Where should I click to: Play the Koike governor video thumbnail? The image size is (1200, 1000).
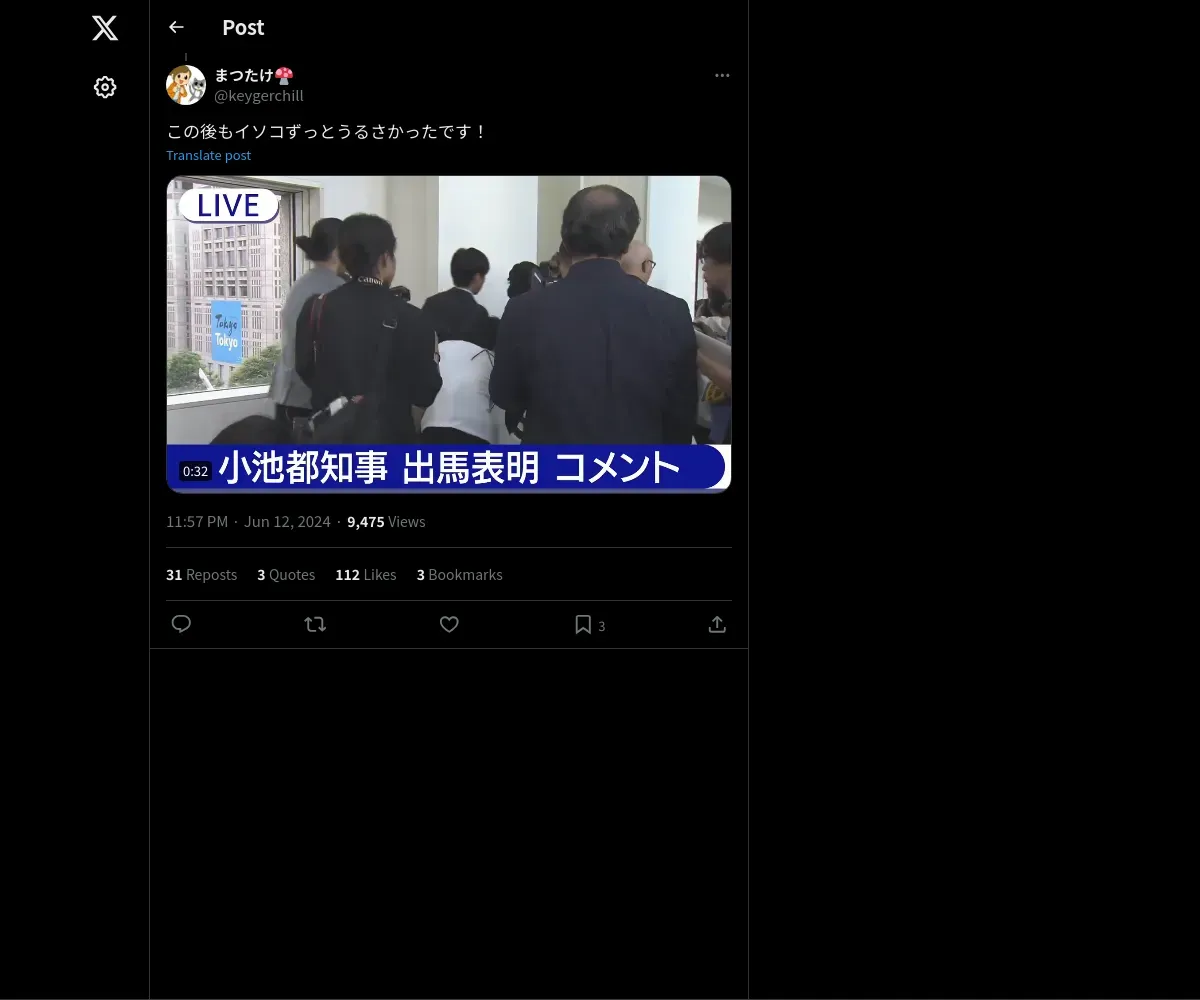tap(449, 334)
